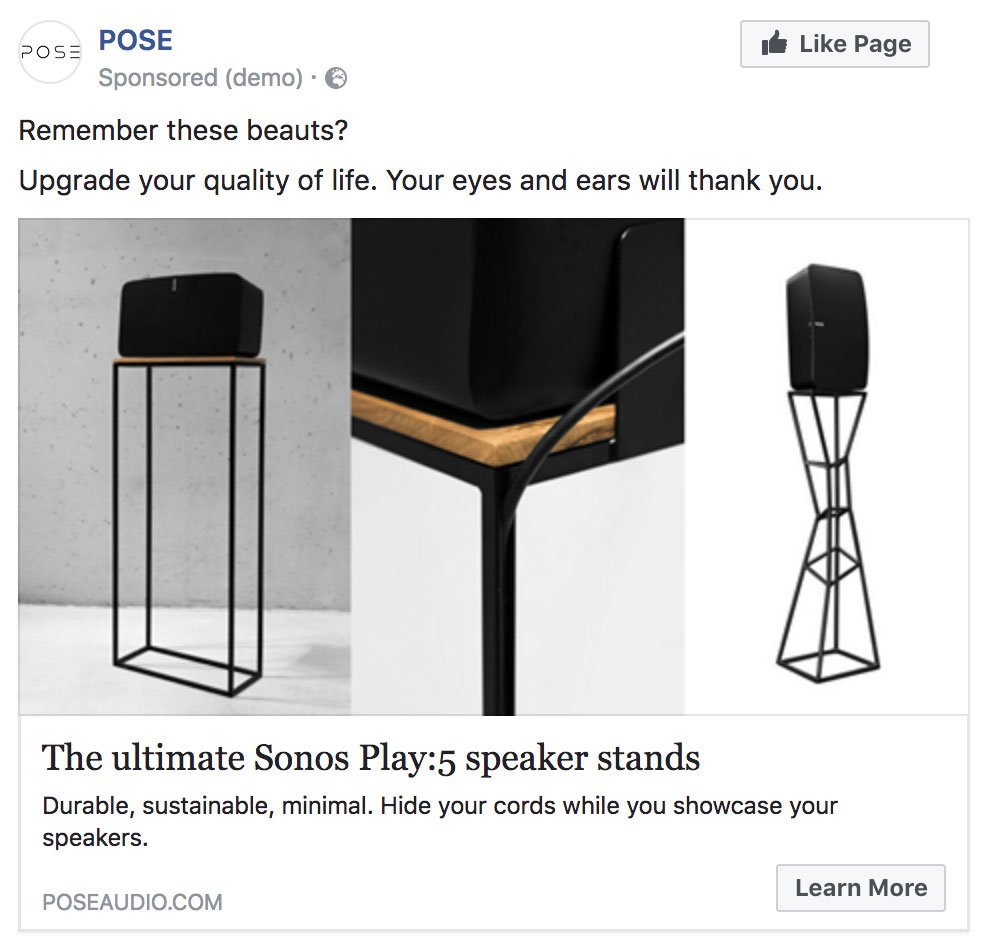Screen dimensions: 990x946
Task: Click the POSE profile logo icon
Action: pos(49,52)
